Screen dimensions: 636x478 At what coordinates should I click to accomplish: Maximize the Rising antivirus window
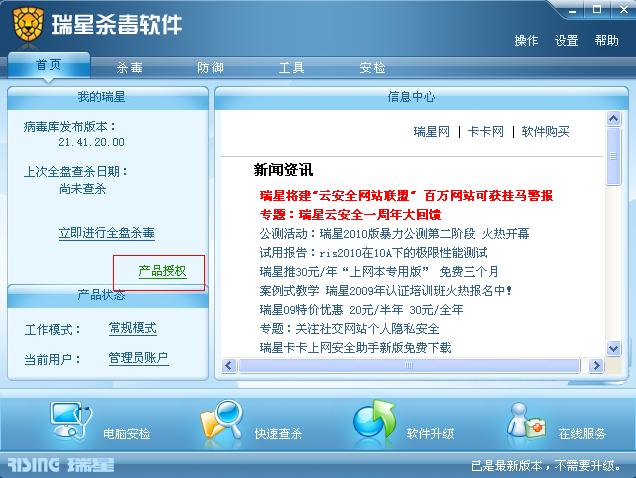pos(597,9)
